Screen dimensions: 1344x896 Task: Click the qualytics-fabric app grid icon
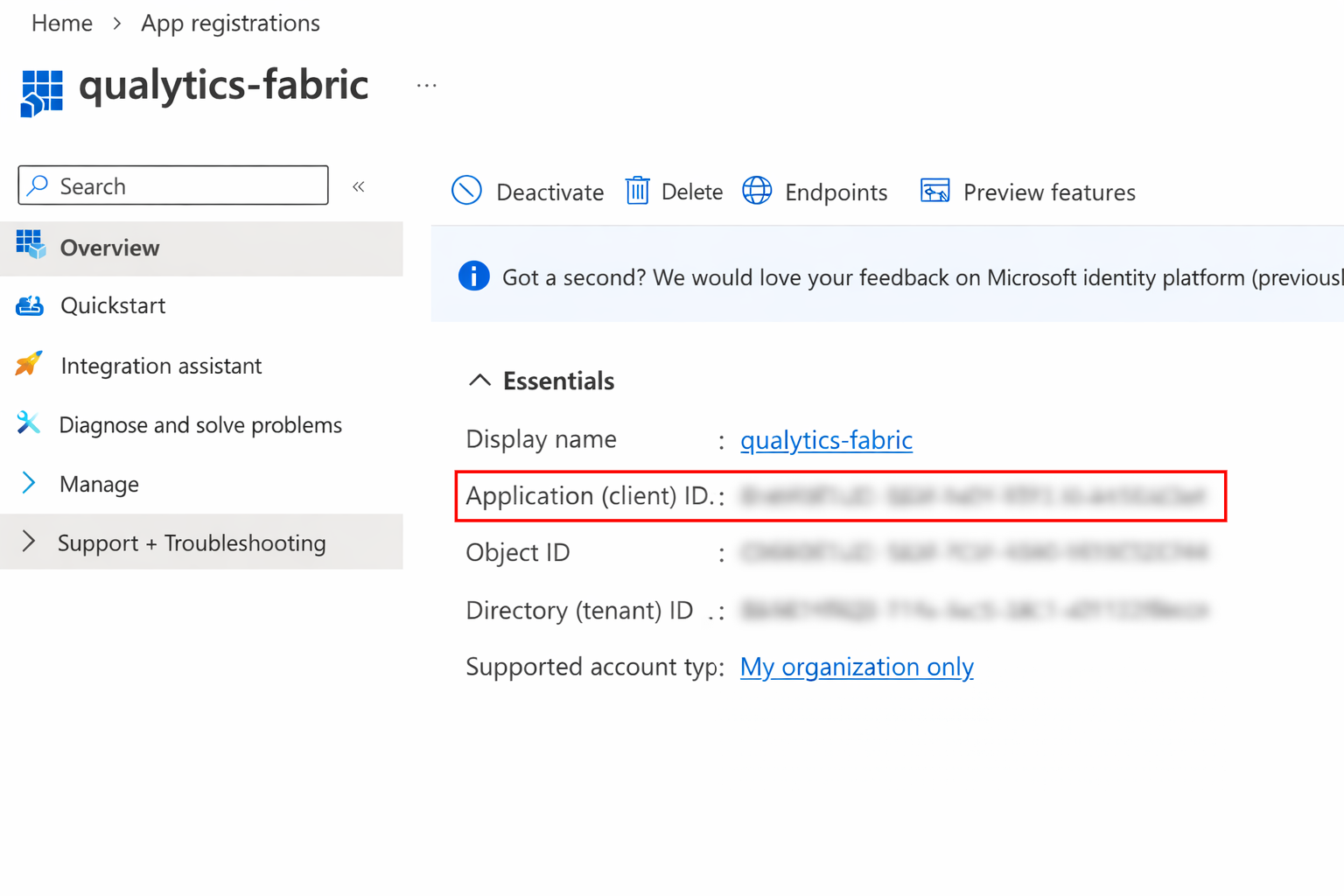pyautogui.click(x=42, y=93)
